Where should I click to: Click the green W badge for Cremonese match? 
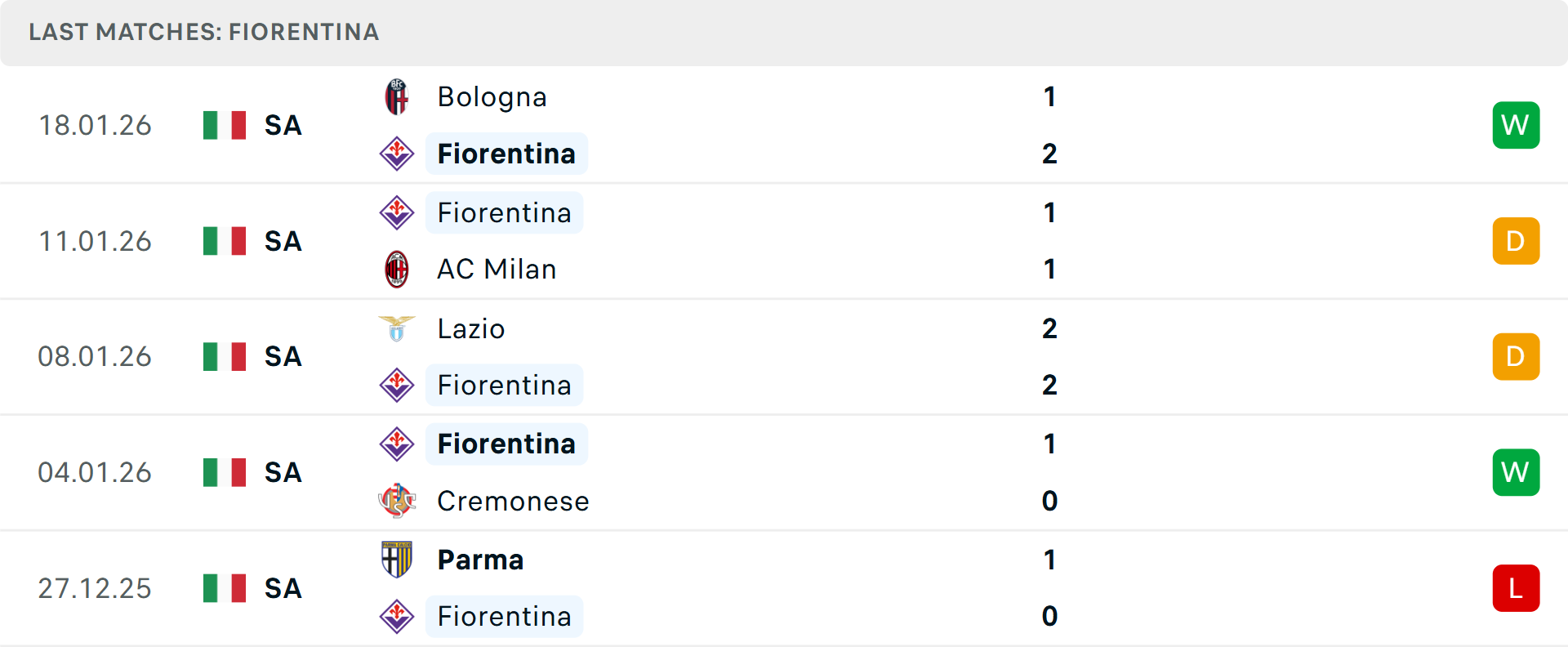coord(1516,472)
